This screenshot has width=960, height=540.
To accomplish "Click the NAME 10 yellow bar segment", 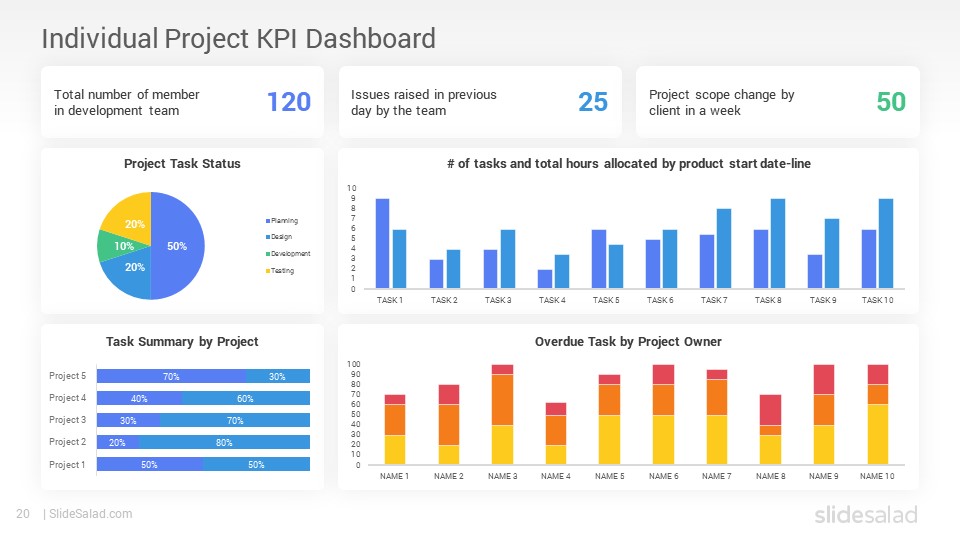I will click(x=878, y=434).
